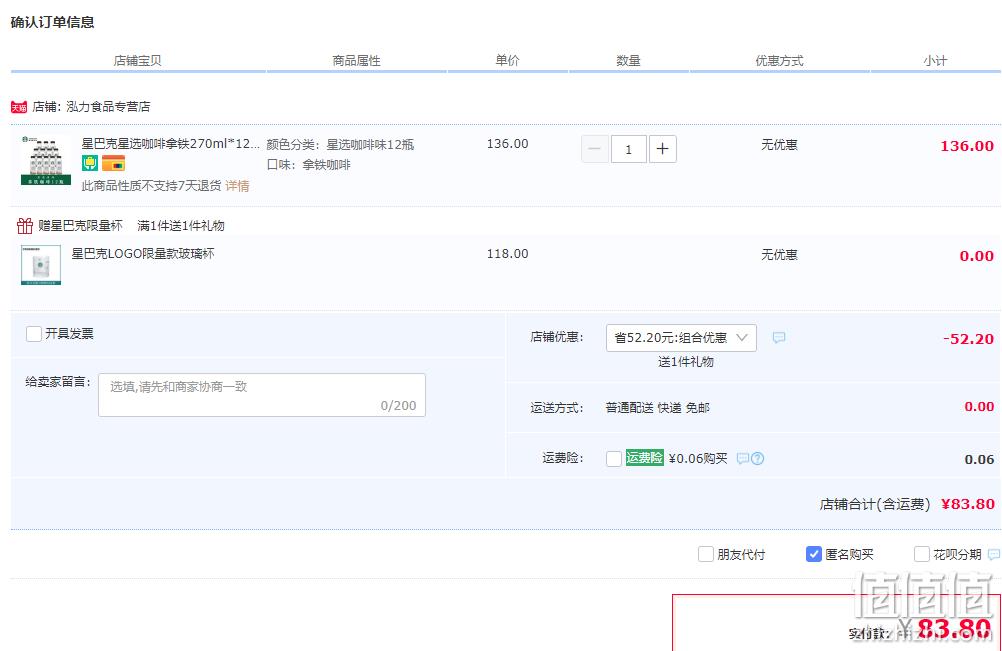
Task: Open the shop link 泓力食品专营店
Action: [108, 107]
